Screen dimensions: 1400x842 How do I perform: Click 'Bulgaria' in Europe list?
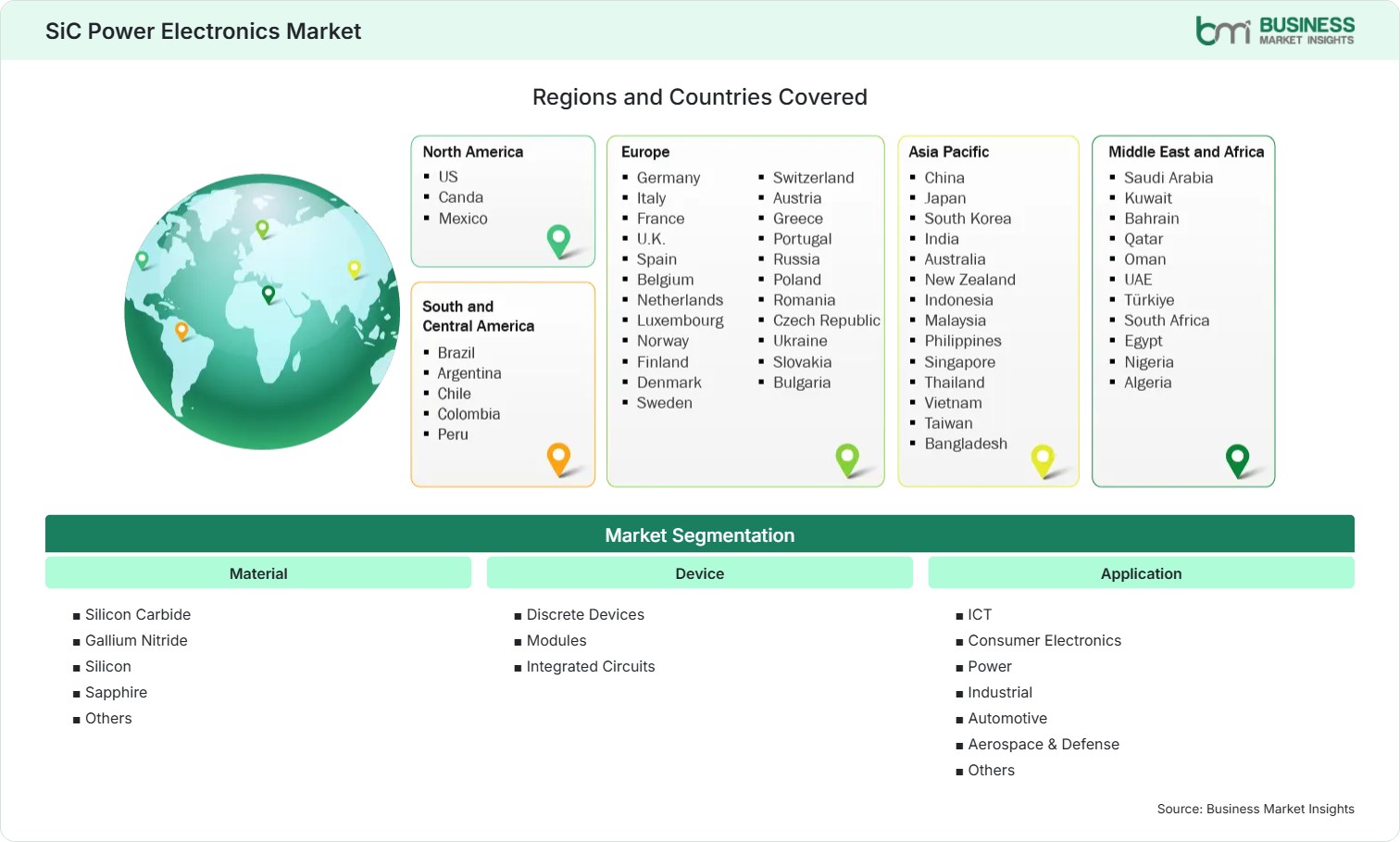pos(802,383)
